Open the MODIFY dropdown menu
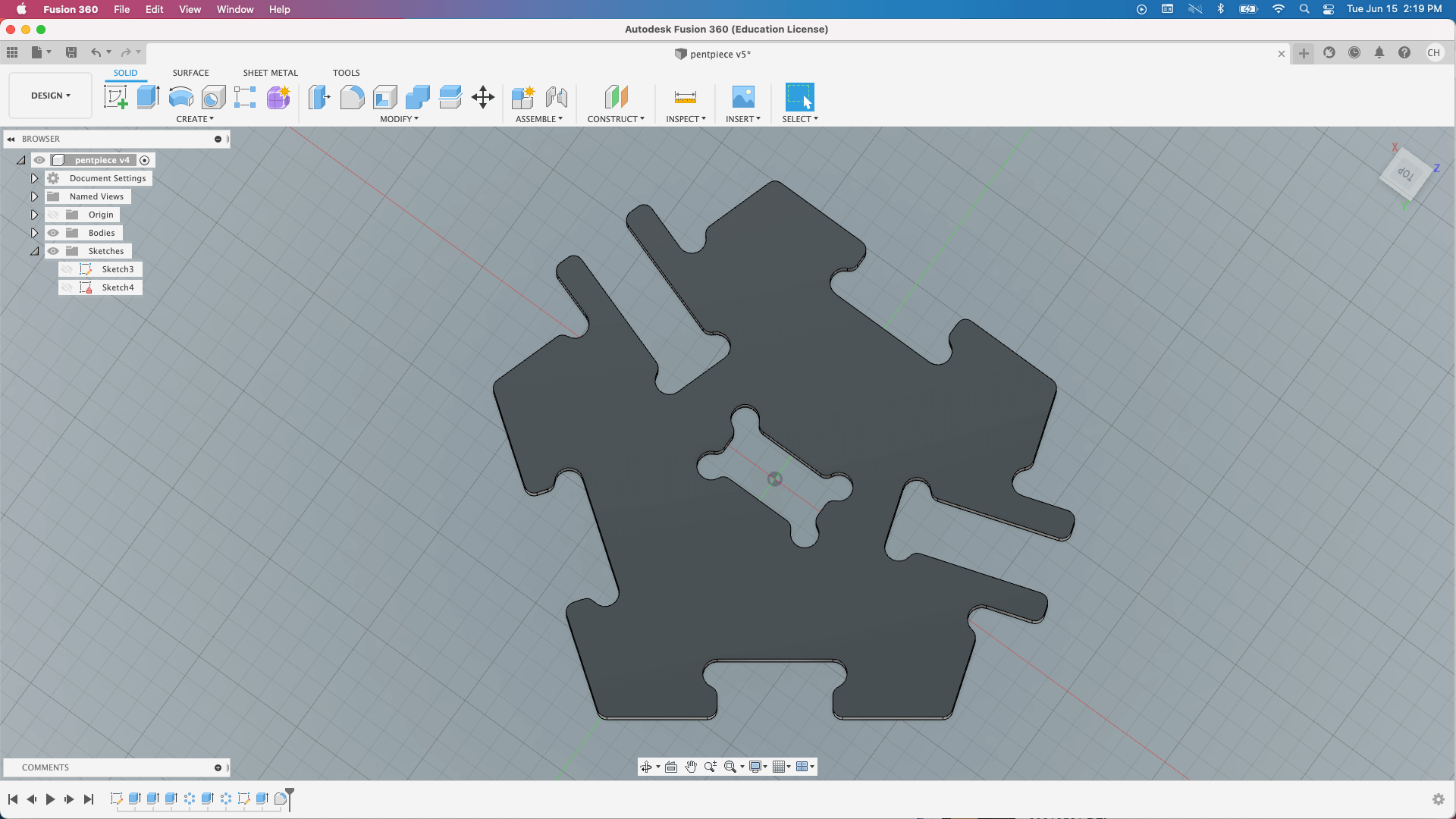 (399, 119)
